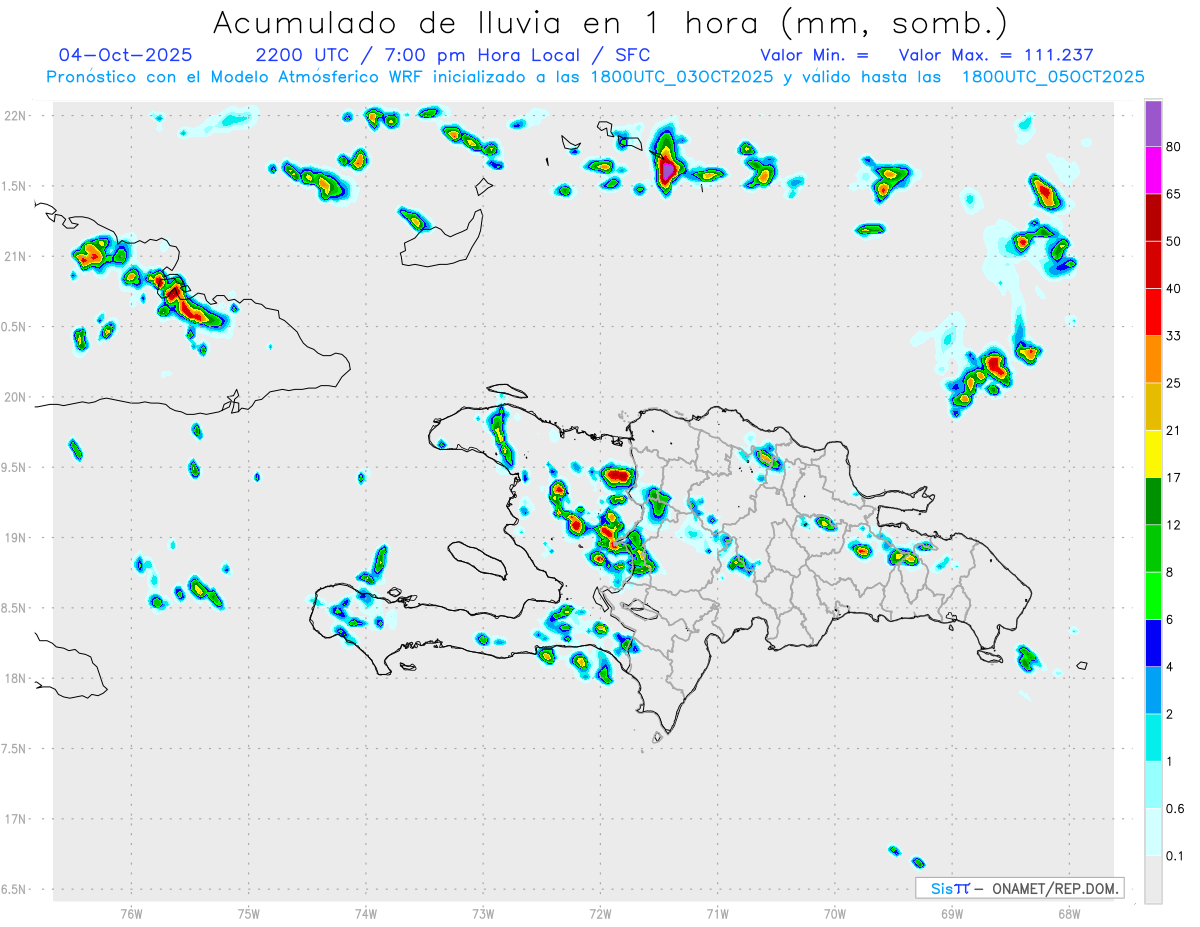
Task: Click the legend value '33'
Action: tap(1174, 336)
